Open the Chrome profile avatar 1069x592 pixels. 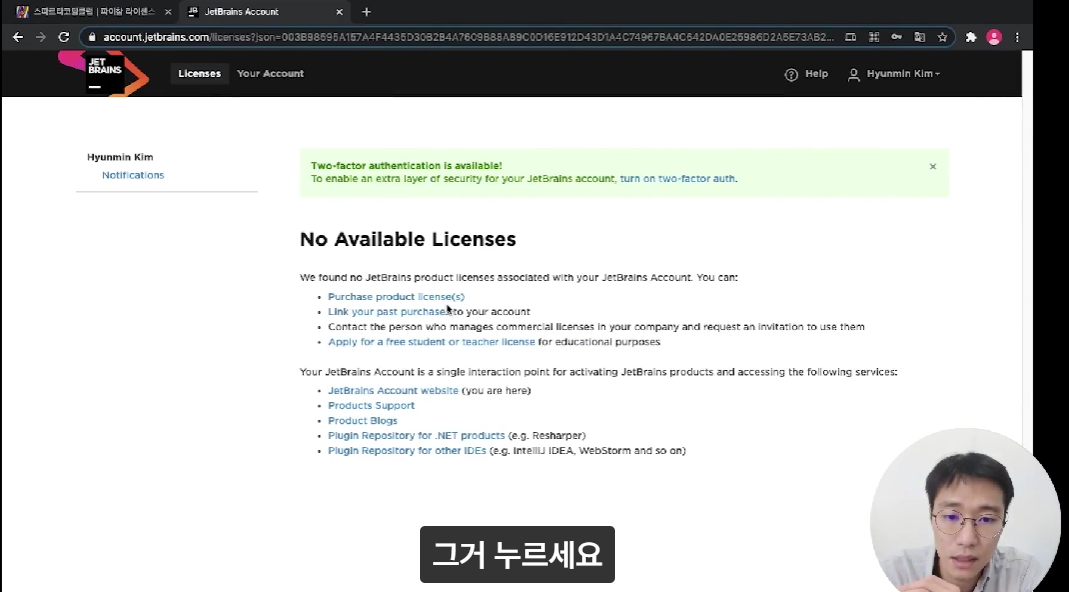994,38
